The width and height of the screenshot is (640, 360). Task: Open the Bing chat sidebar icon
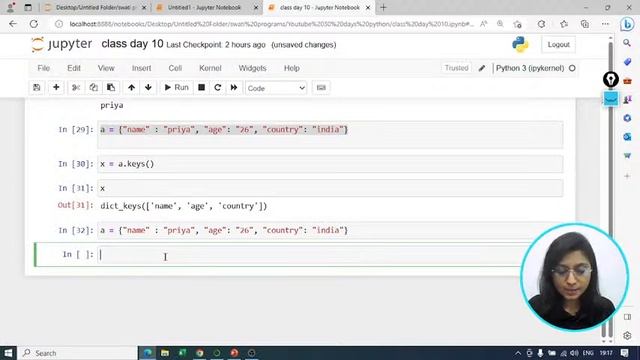627,24
